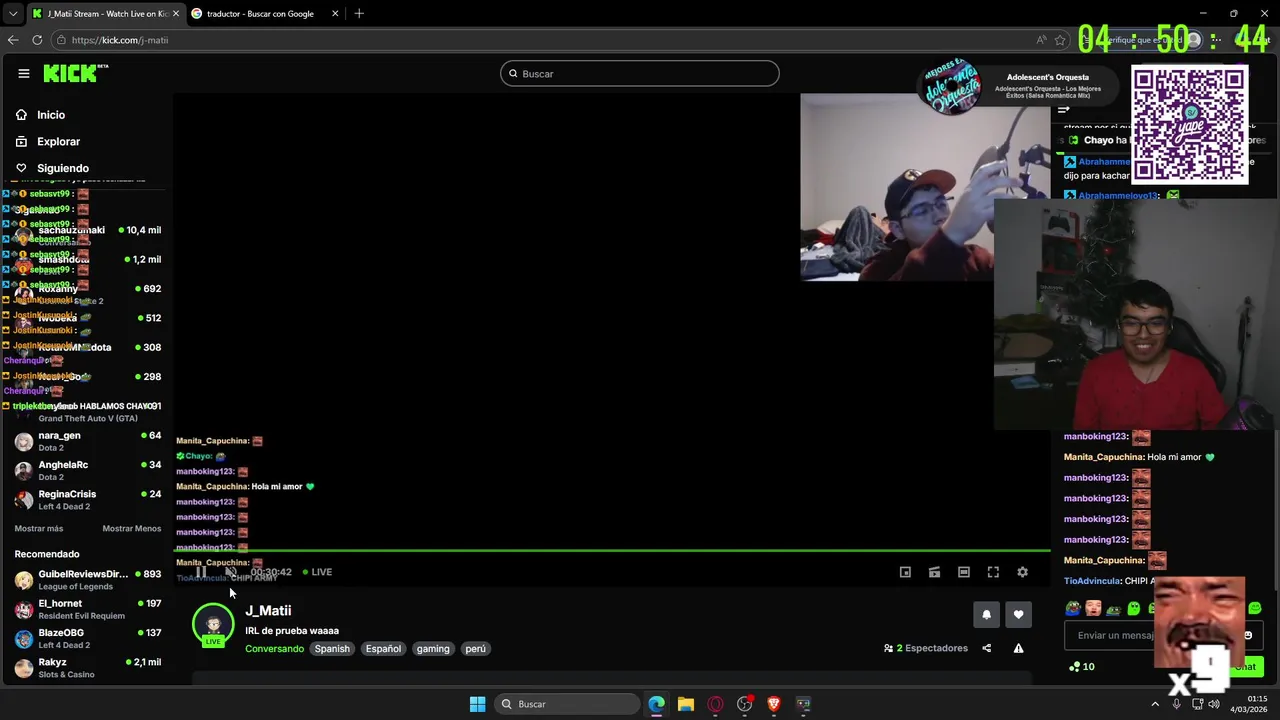The width and height of the screenshot is (1280, 720).
Task: Seek on the green stream progress bar
Action: pos(612,551)
